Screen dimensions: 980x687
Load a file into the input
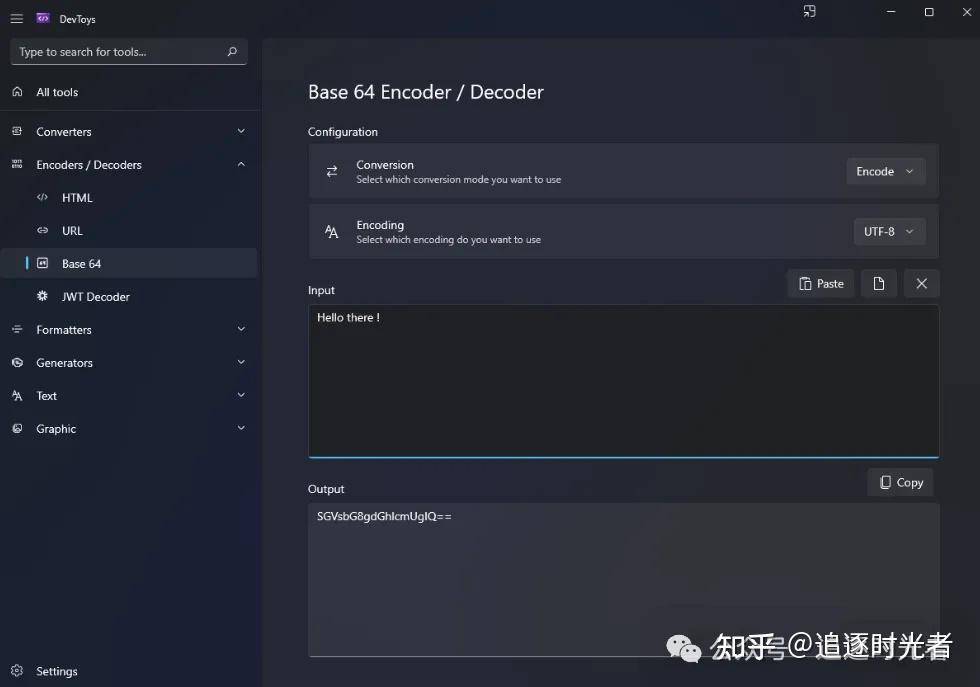point(879,284)
